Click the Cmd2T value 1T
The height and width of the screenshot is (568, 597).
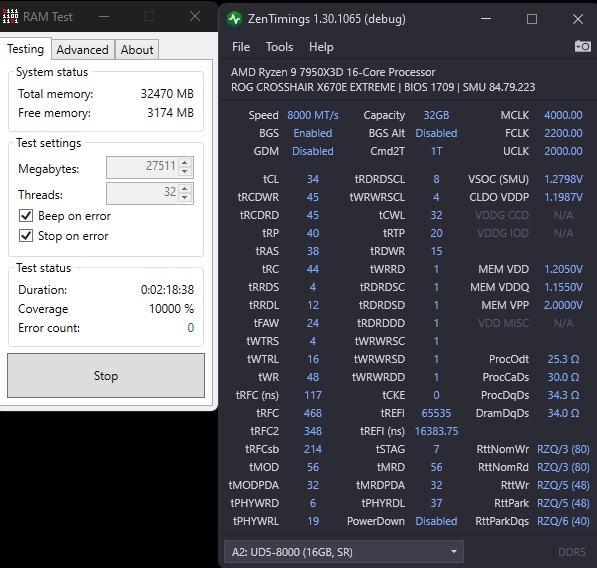point(436,151)
